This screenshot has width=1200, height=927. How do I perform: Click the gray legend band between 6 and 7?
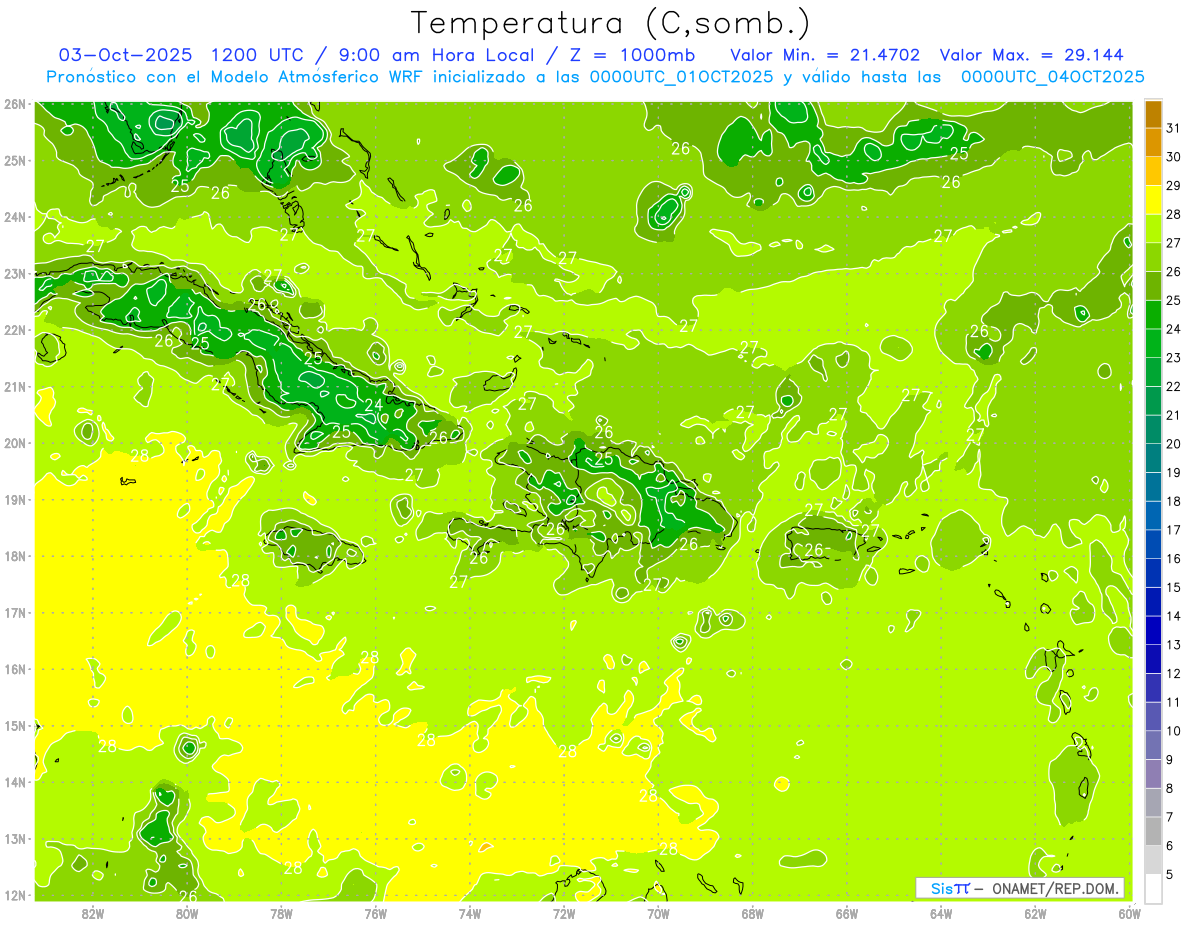click(x=1153, y=831)
